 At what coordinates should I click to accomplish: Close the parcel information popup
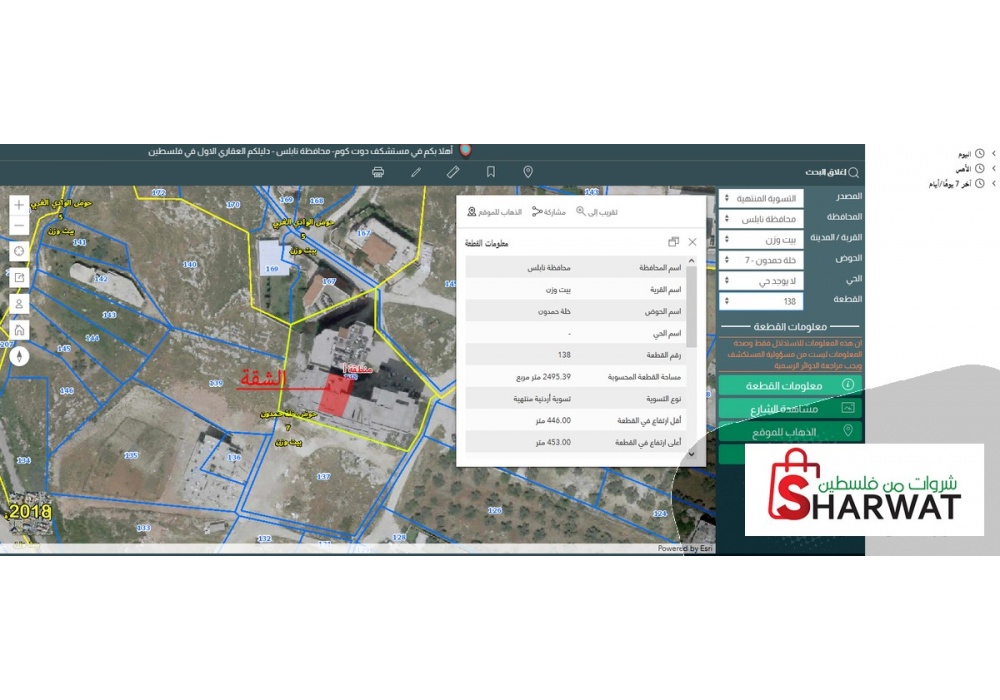pos(692,242)
